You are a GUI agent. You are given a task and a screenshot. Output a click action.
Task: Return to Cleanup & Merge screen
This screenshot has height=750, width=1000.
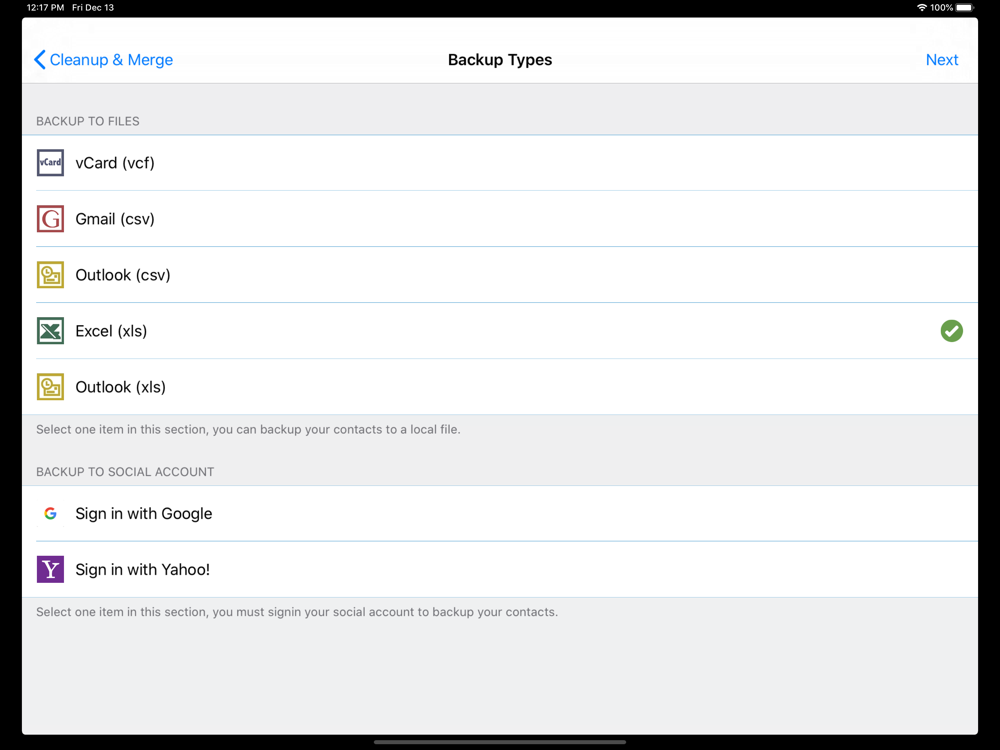coord(111,60)
